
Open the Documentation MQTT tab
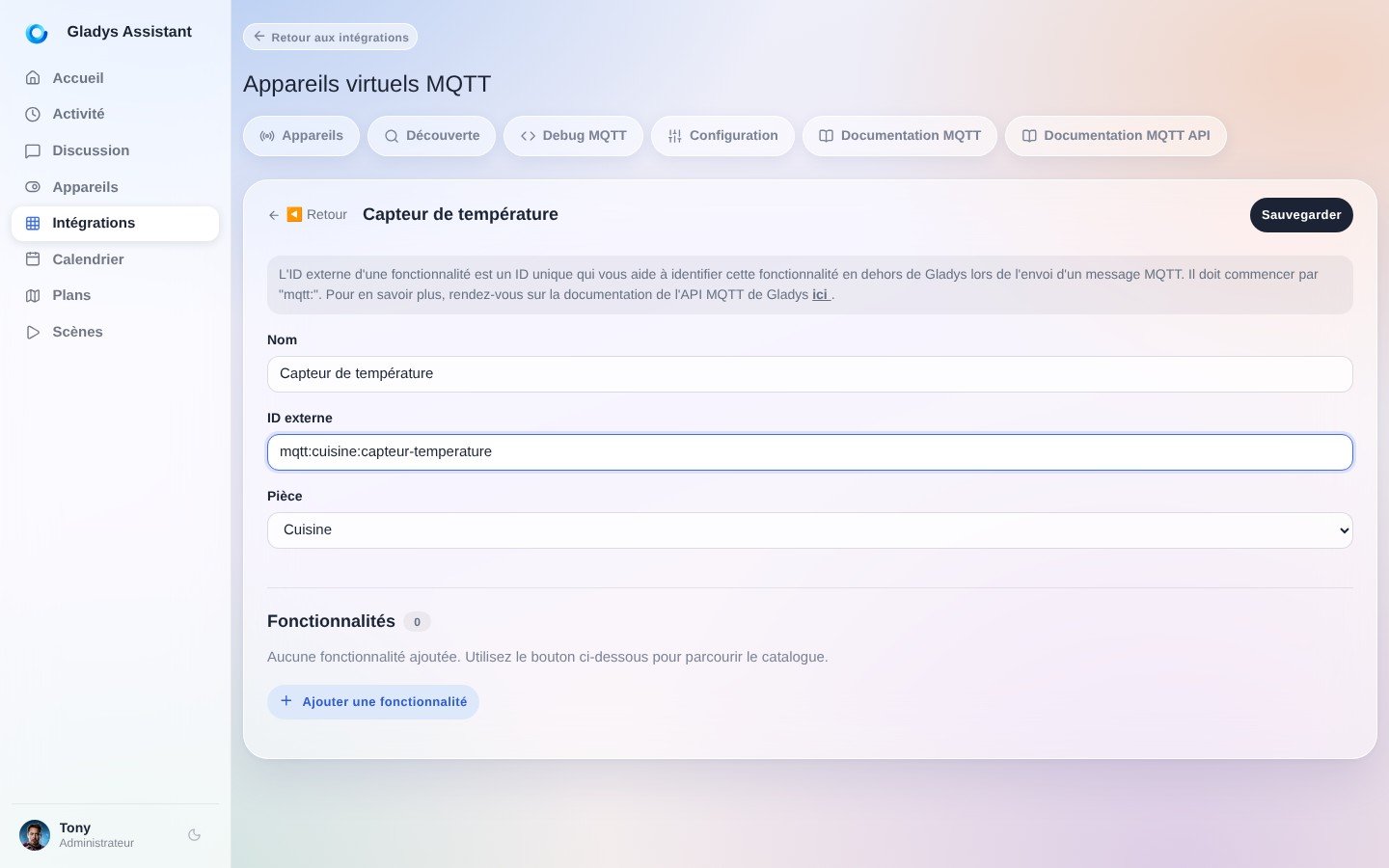coord(900,136)
